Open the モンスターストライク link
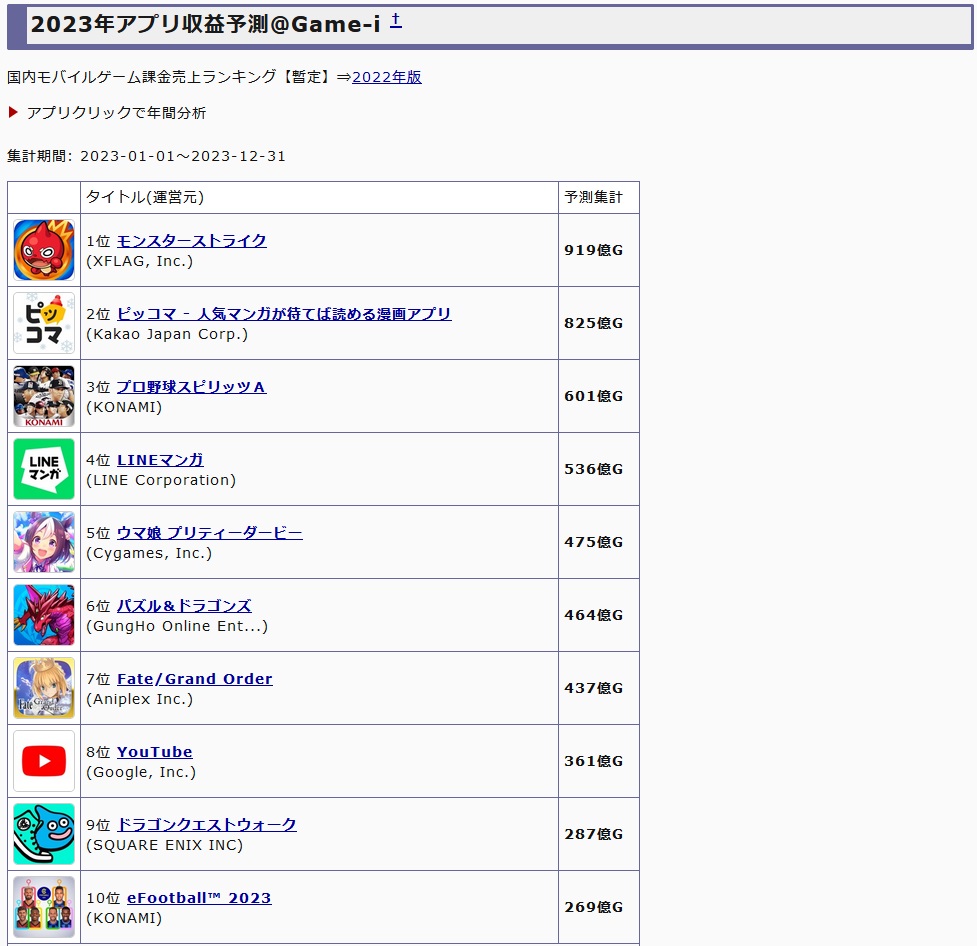This screenshot has height=946, width=977. point(192,241)
